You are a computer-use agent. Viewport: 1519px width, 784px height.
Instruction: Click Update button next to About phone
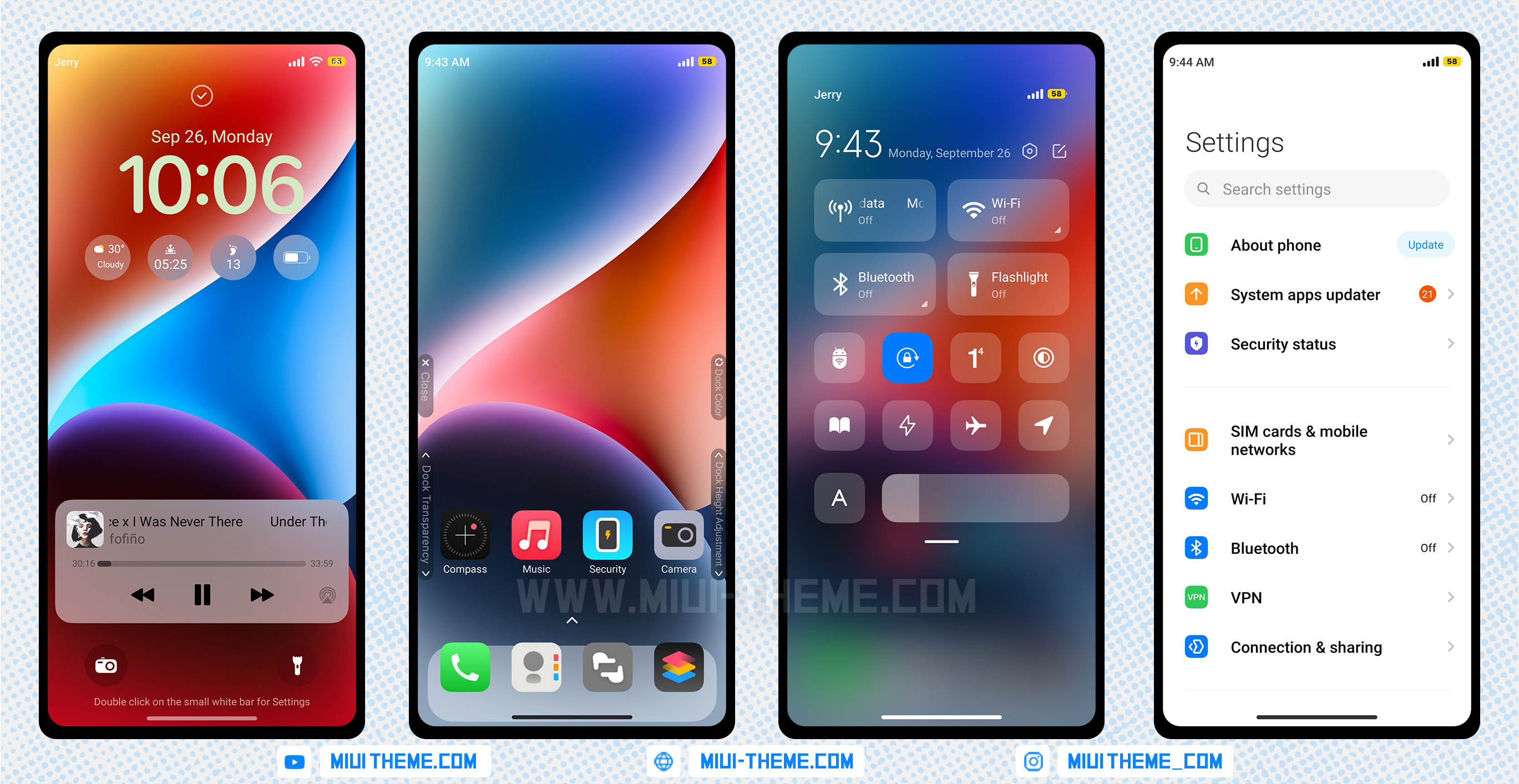1423,245
